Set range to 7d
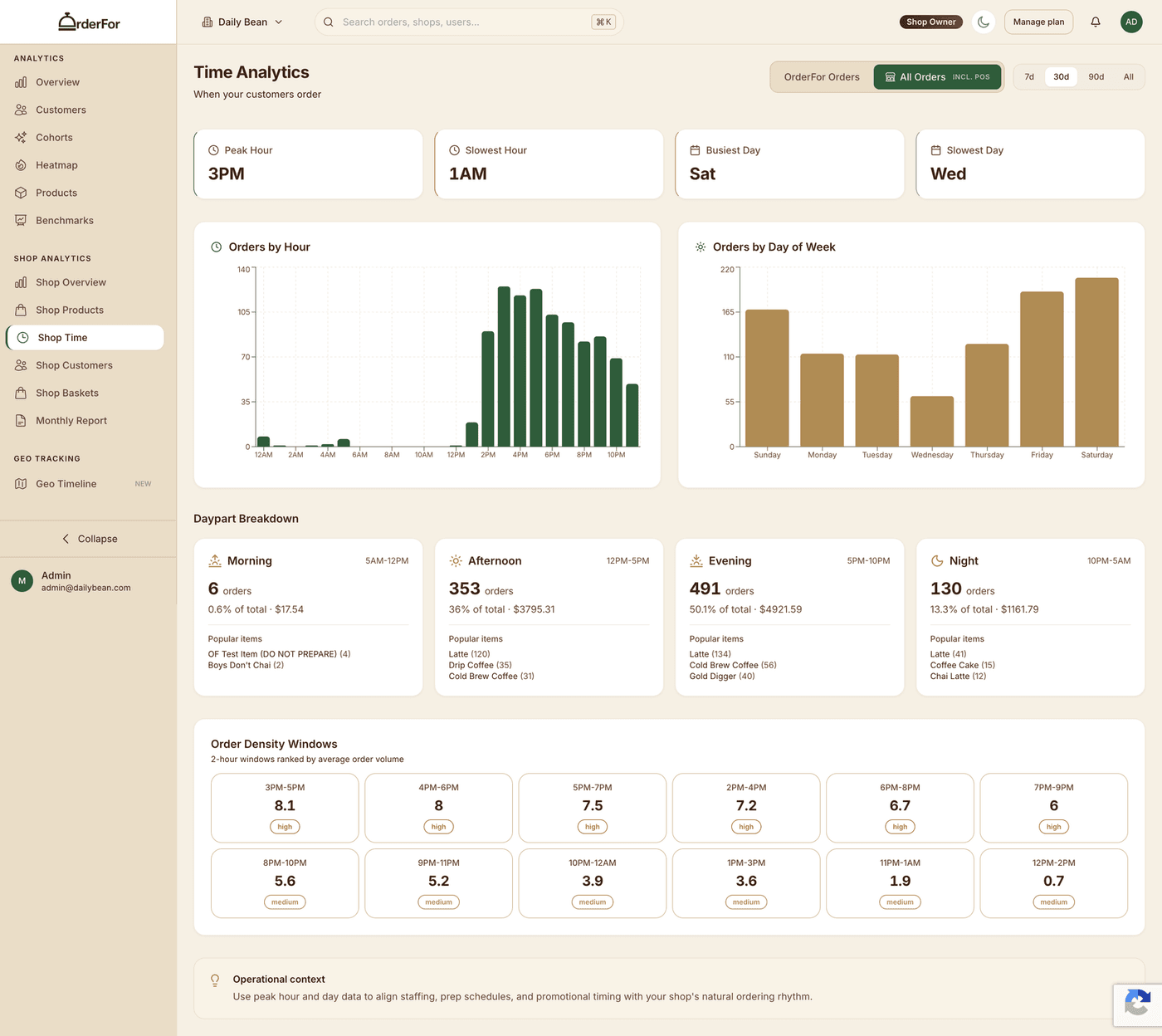Screen dimensions: 1162x1036 (x=1029, y=77)
